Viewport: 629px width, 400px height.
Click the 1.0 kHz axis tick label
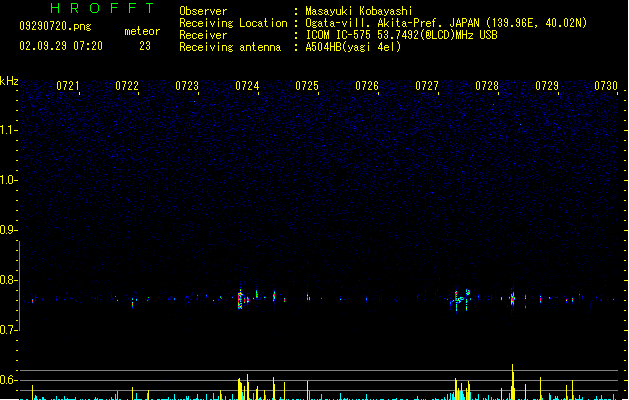7,180
